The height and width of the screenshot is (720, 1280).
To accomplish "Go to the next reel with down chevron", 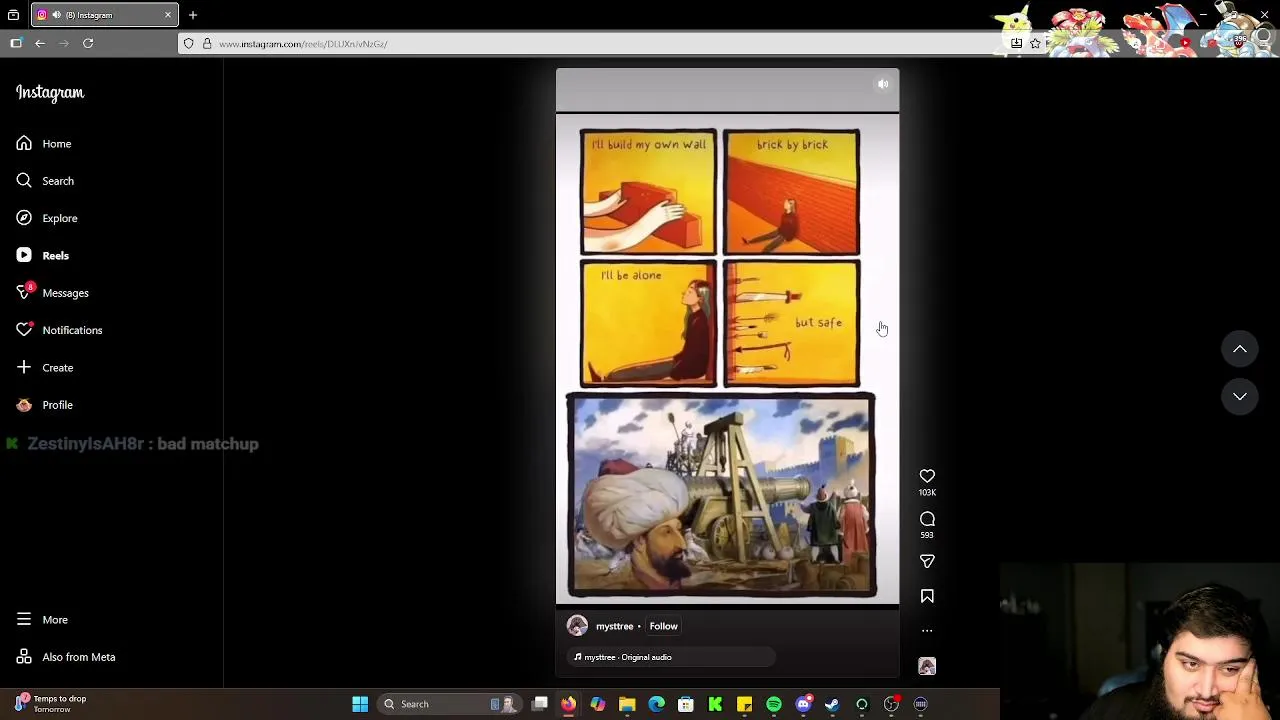I will (1239, 397).
